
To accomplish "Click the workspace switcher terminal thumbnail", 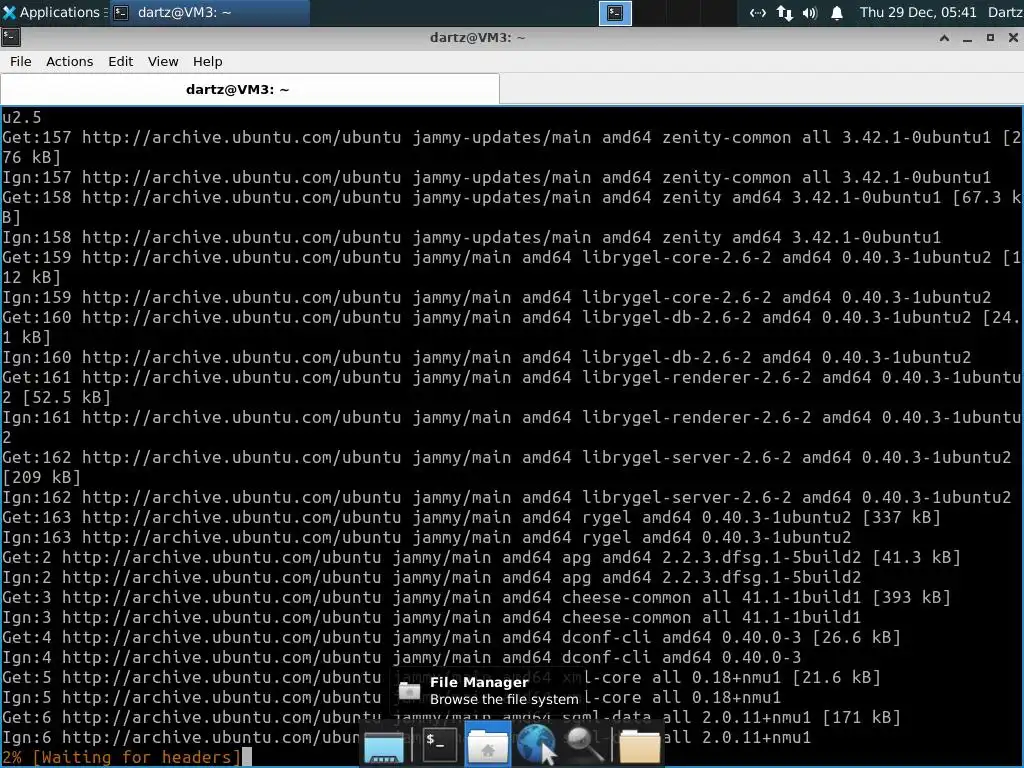I will (615, 12).
